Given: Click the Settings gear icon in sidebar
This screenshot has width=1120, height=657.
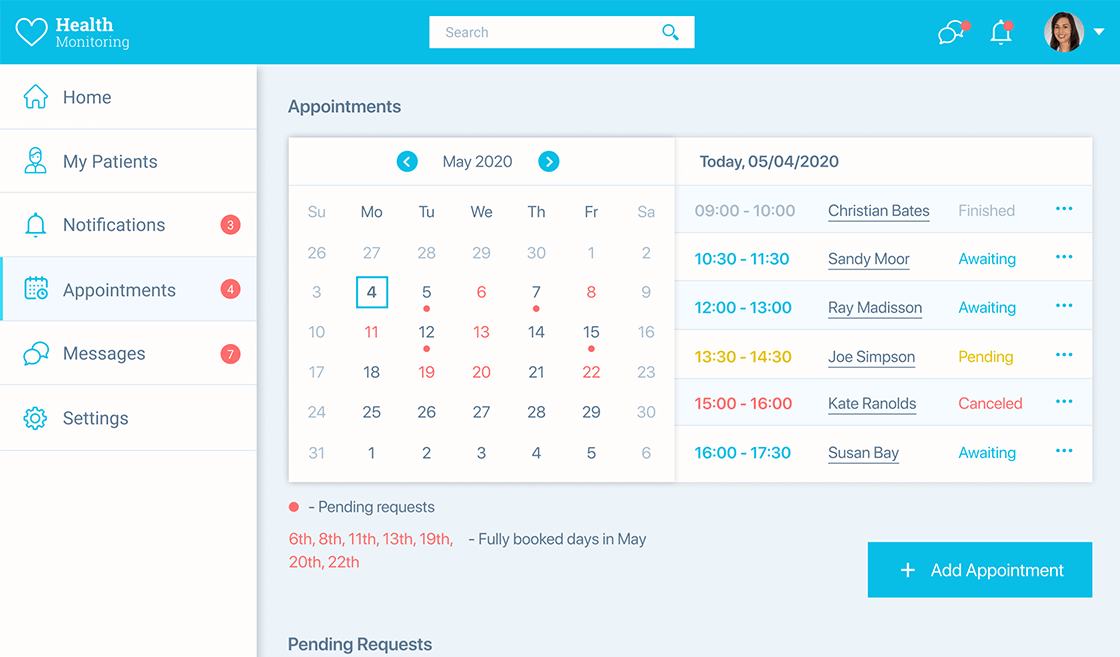Looking at the screenshot, I should pyautogui.click(x=35, y=418).
